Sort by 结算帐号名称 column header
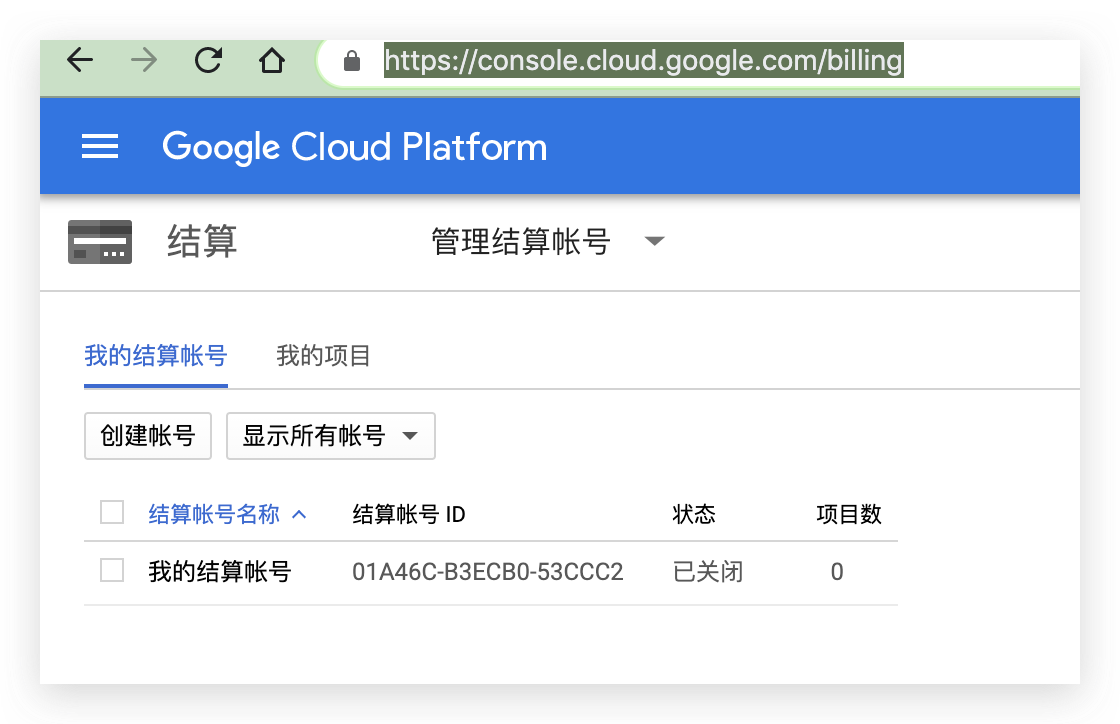 [x=214, y=514]
